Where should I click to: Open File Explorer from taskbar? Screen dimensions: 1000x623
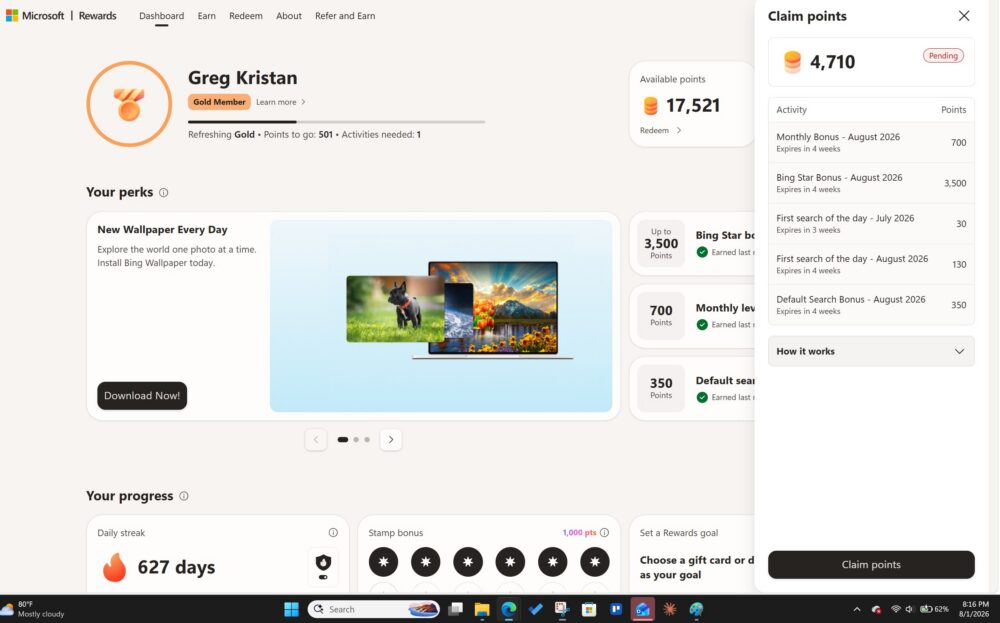[x=482, y=609]
